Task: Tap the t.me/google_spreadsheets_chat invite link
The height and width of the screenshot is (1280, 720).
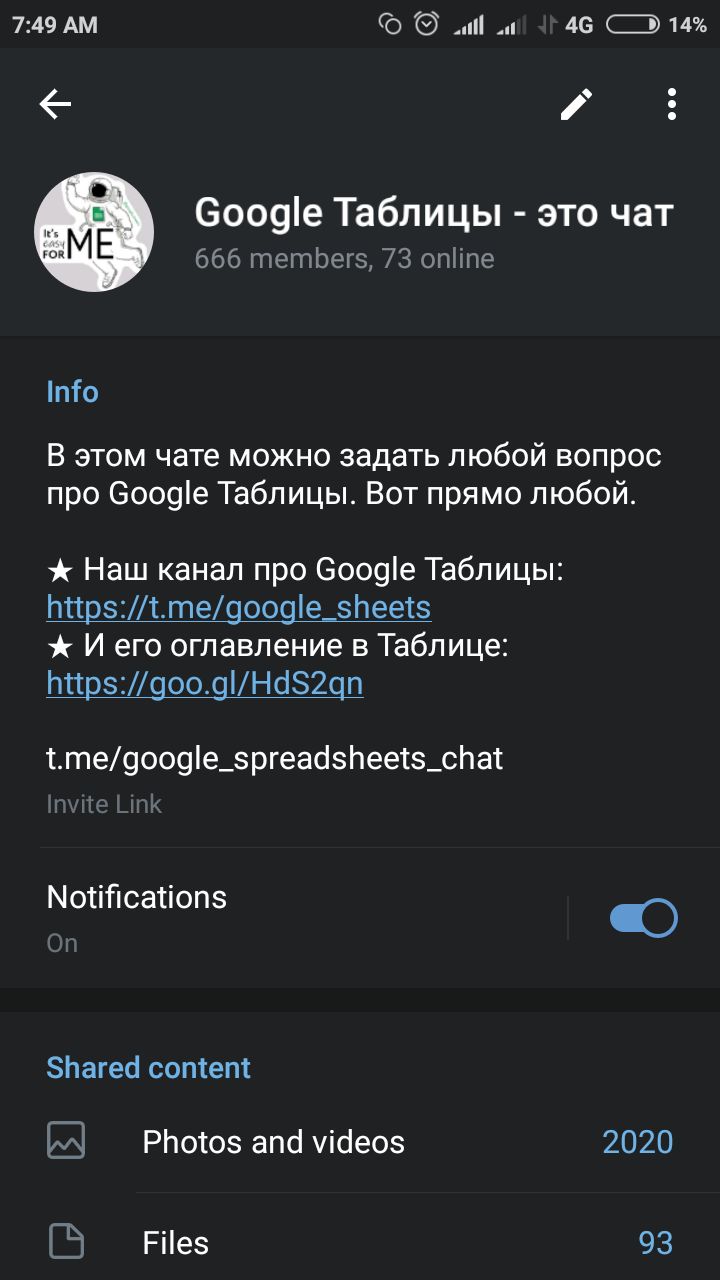Action: click(275, 758)
